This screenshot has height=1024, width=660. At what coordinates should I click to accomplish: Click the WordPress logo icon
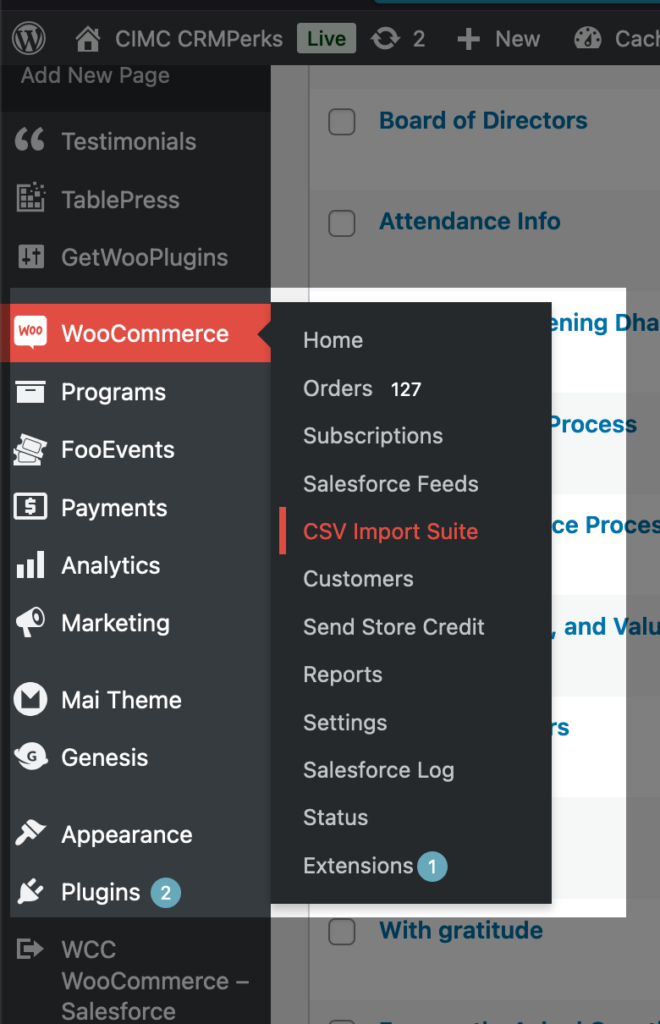(x=30, y=39)
